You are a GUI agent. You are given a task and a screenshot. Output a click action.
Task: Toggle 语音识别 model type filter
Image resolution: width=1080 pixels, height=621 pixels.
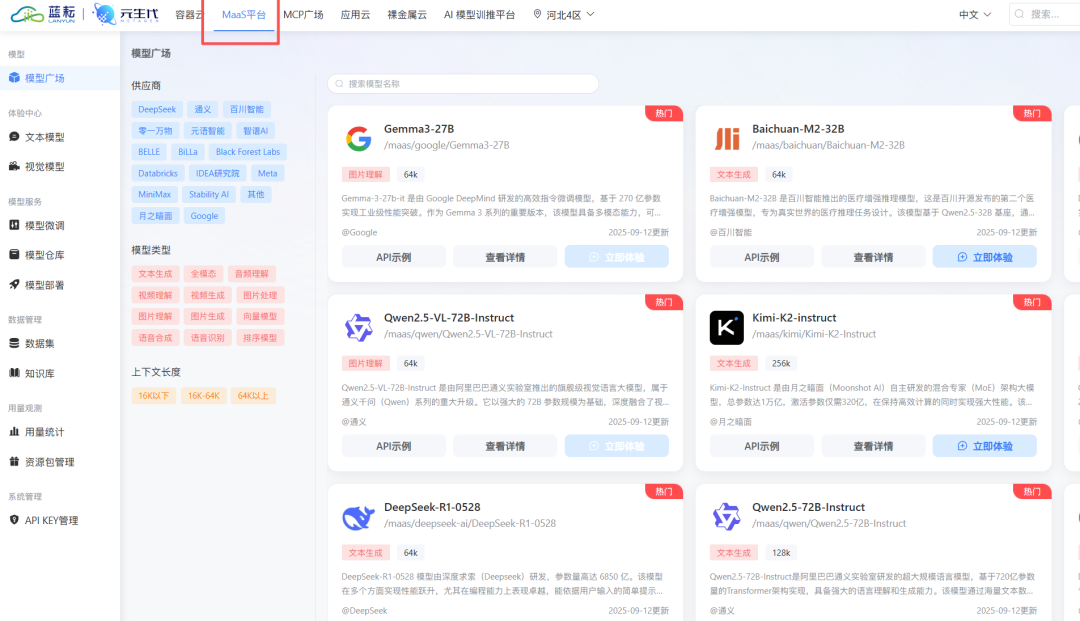click(207, 338)
